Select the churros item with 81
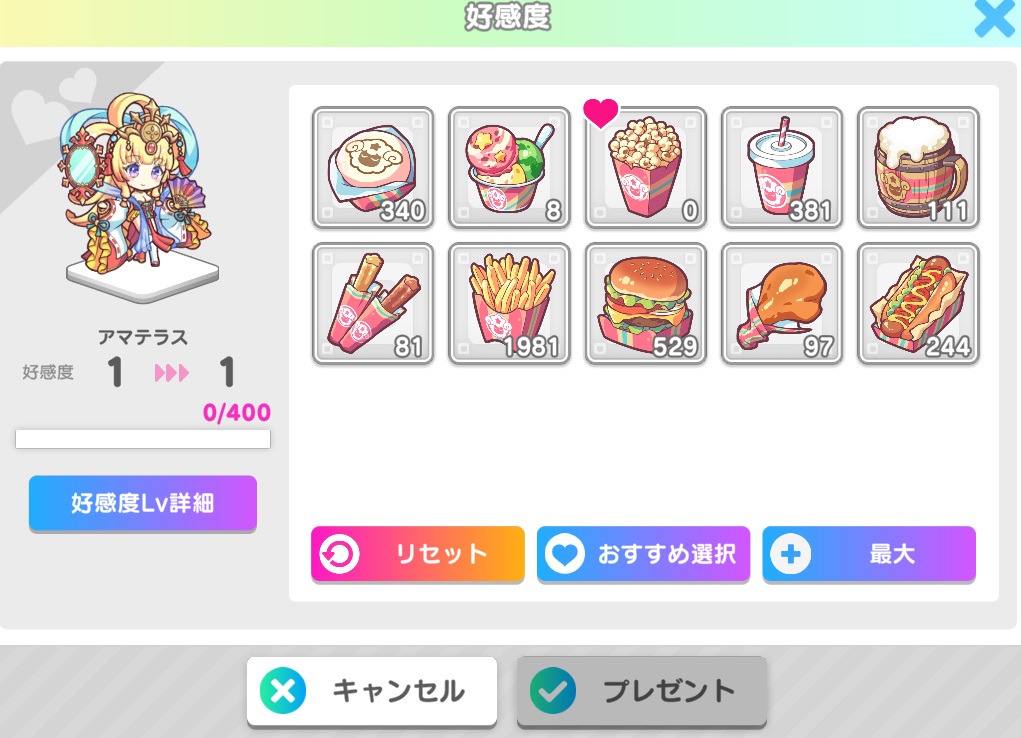Image resolution: width=1021 pixels, height=738 pixels. tap(372, 304)
